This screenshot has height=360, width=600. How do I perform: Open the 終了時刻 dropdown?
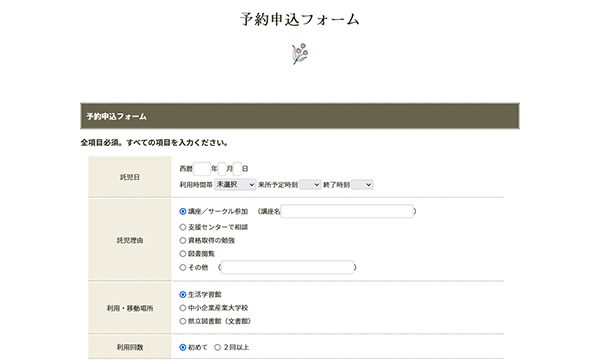362,185
